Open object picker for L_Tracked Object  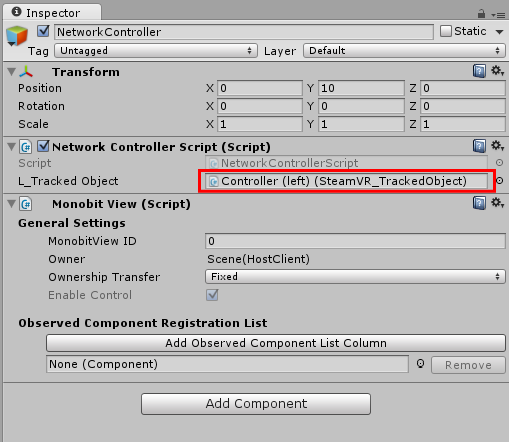point(499,181)
